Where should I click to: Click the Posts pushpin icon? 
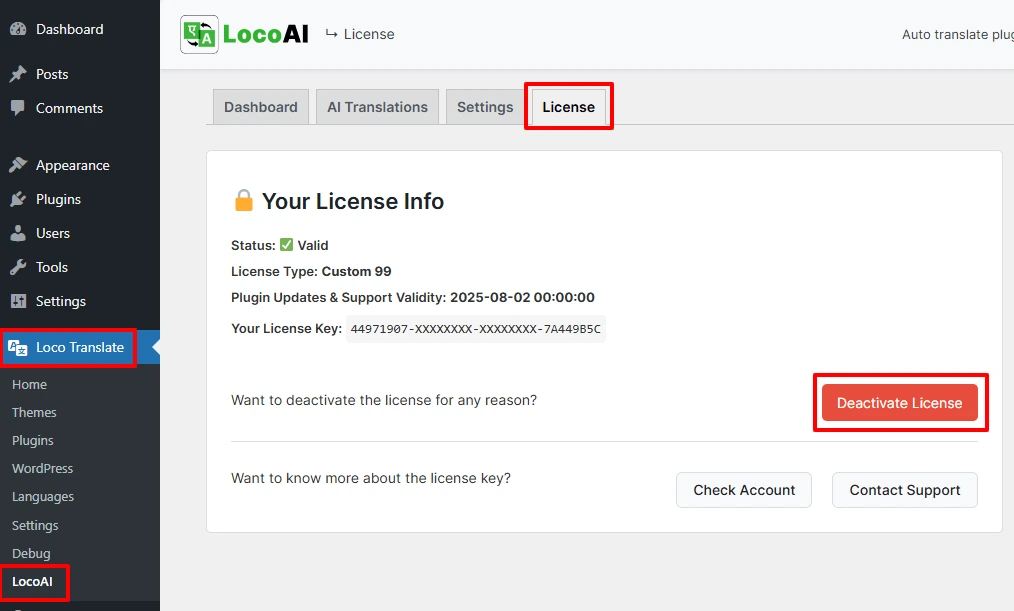pyautogui.click(x=18, y=74)
